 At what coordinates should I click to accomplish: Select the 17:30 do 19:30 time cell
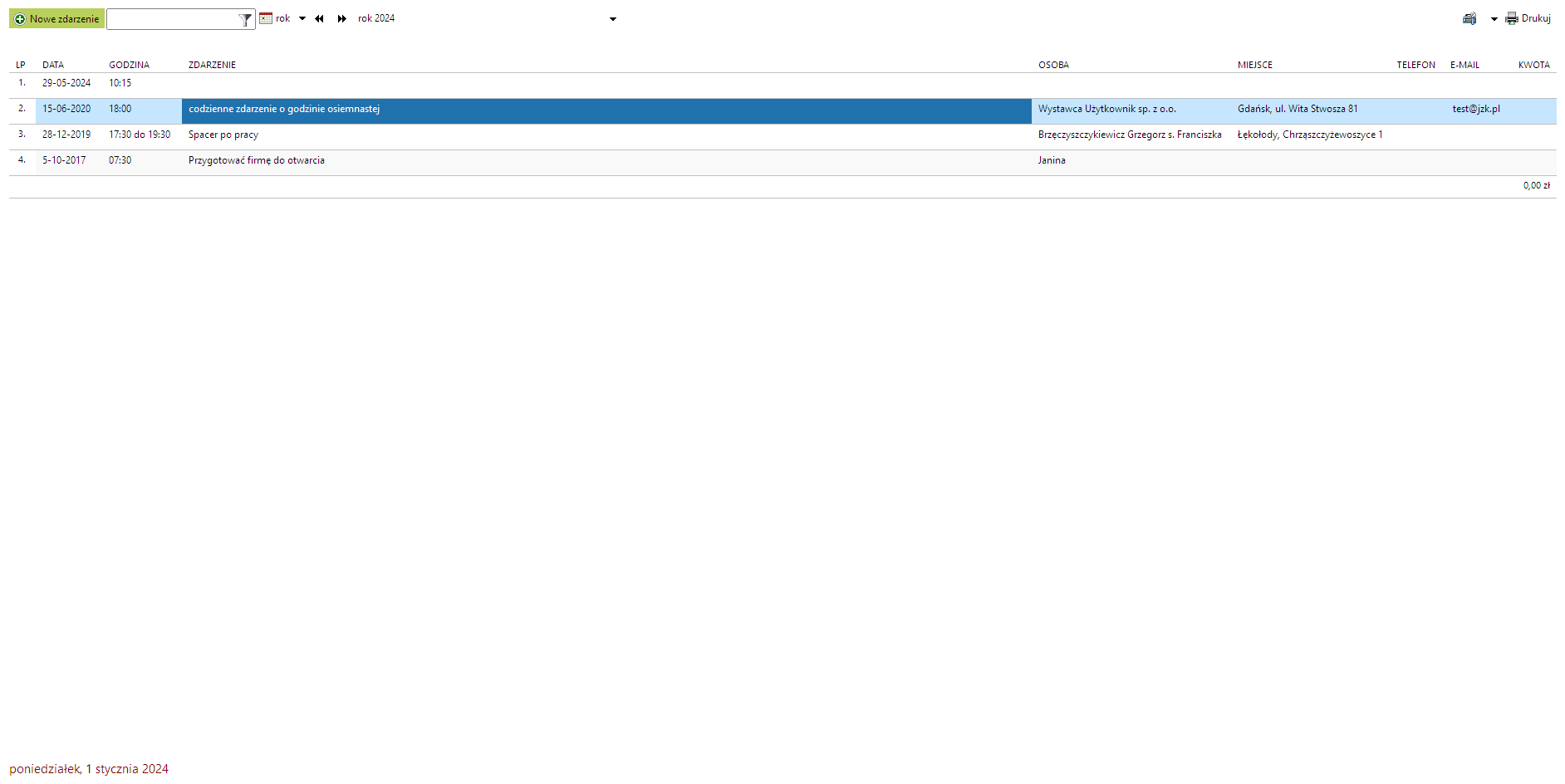click(x=140, y=135)
